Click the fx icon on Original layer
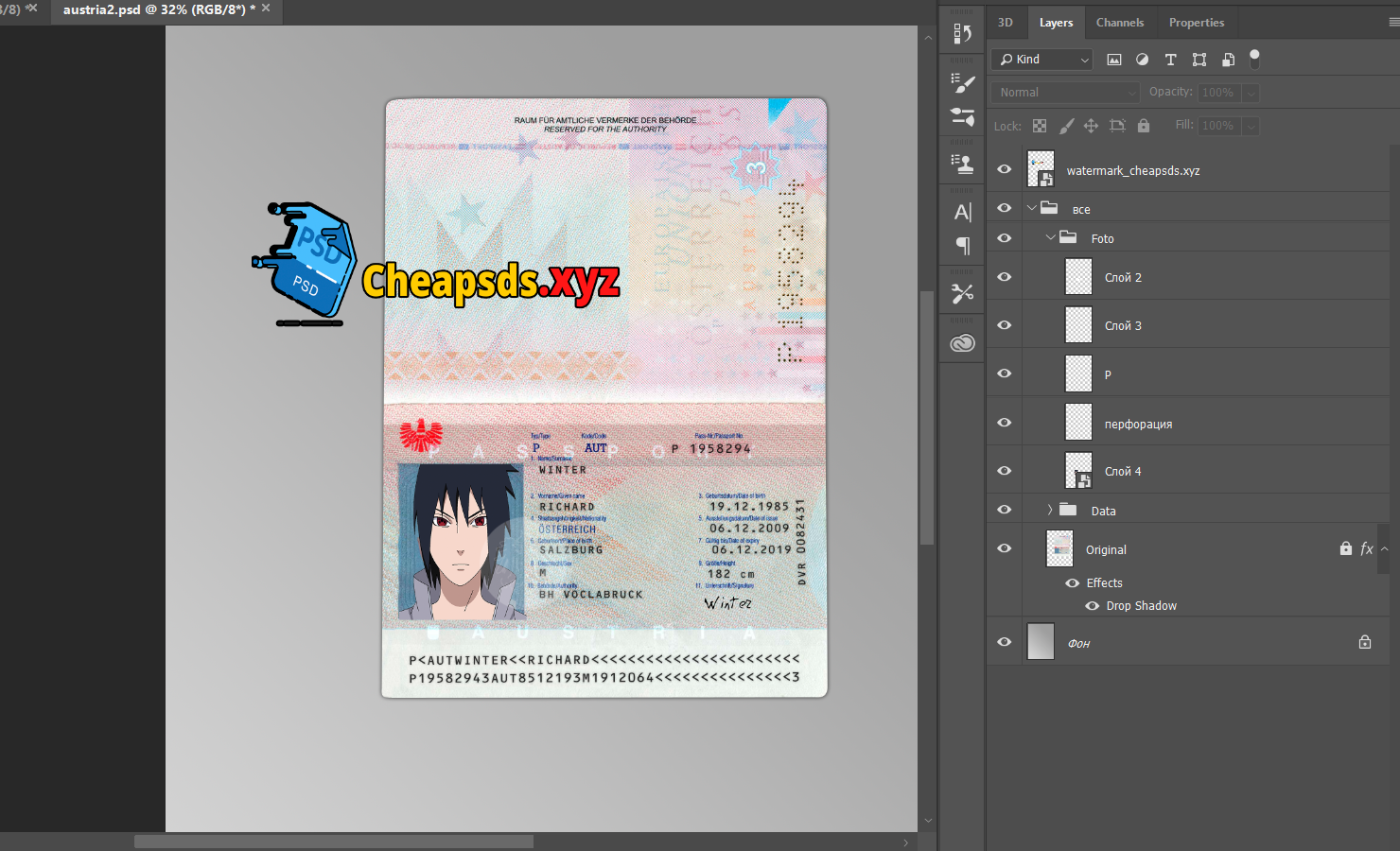Image resolution: width=1400 pixels, height=851 pixels. click(1366, 548)
